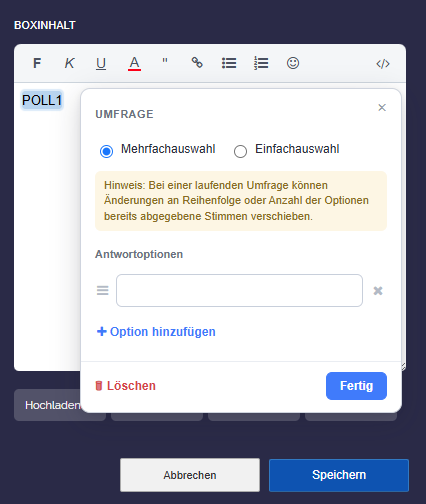Click Option hinzufügen link
The height and width of the screenshot is (504, 426).
coord(156,332)
